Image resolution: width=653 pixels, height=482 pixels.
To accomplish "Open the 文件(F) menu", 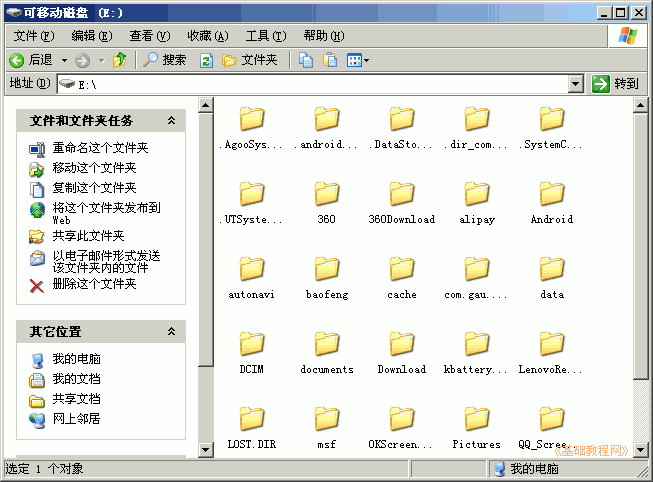I will pos(34,36).
